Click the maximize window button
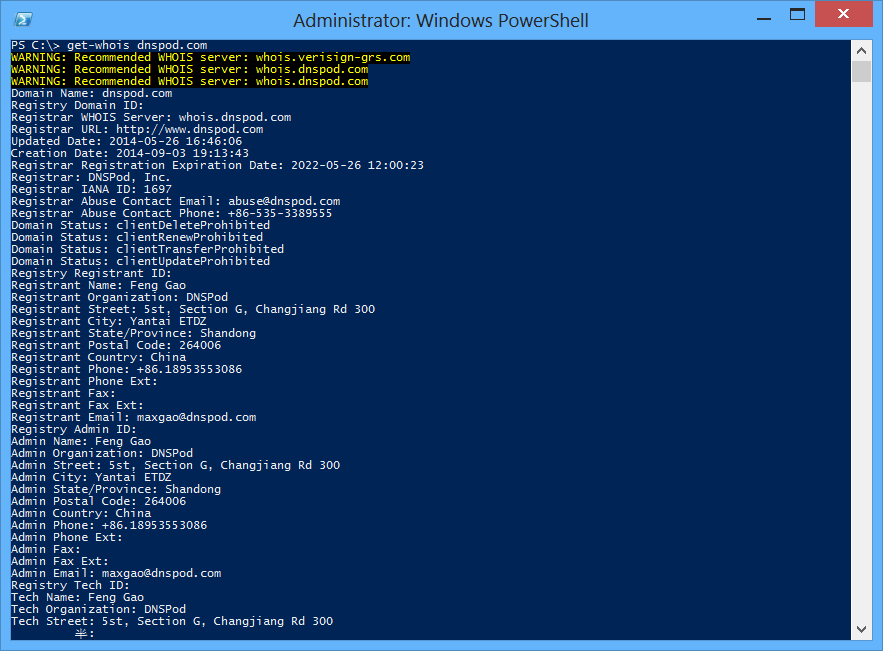Viewport: 883px width, 651px height. click(x=798, y=16)
